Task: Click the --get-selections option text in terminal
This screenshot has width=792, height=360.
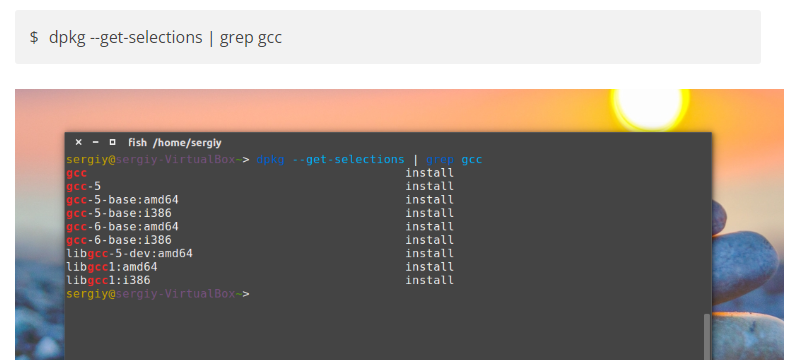Action: (349, 160)
